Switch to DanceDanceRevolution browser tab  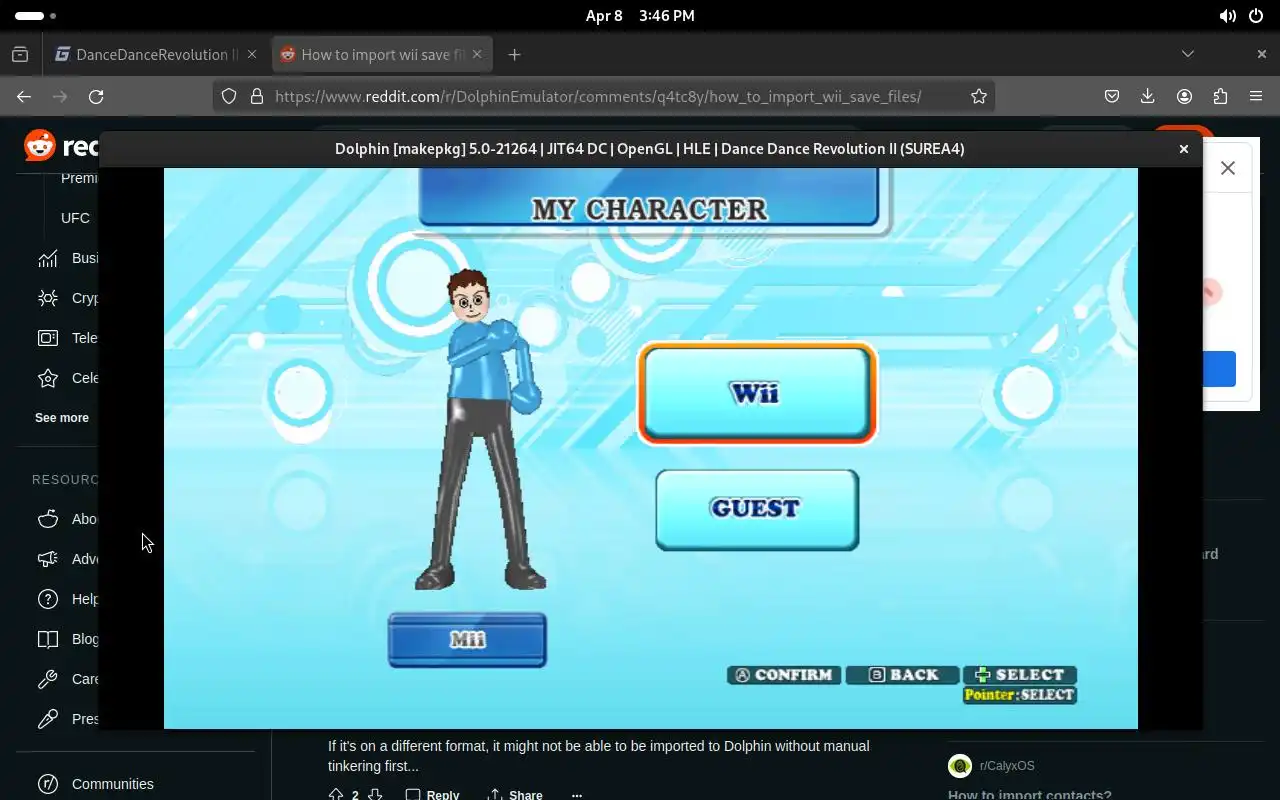(x=148, y=55)
